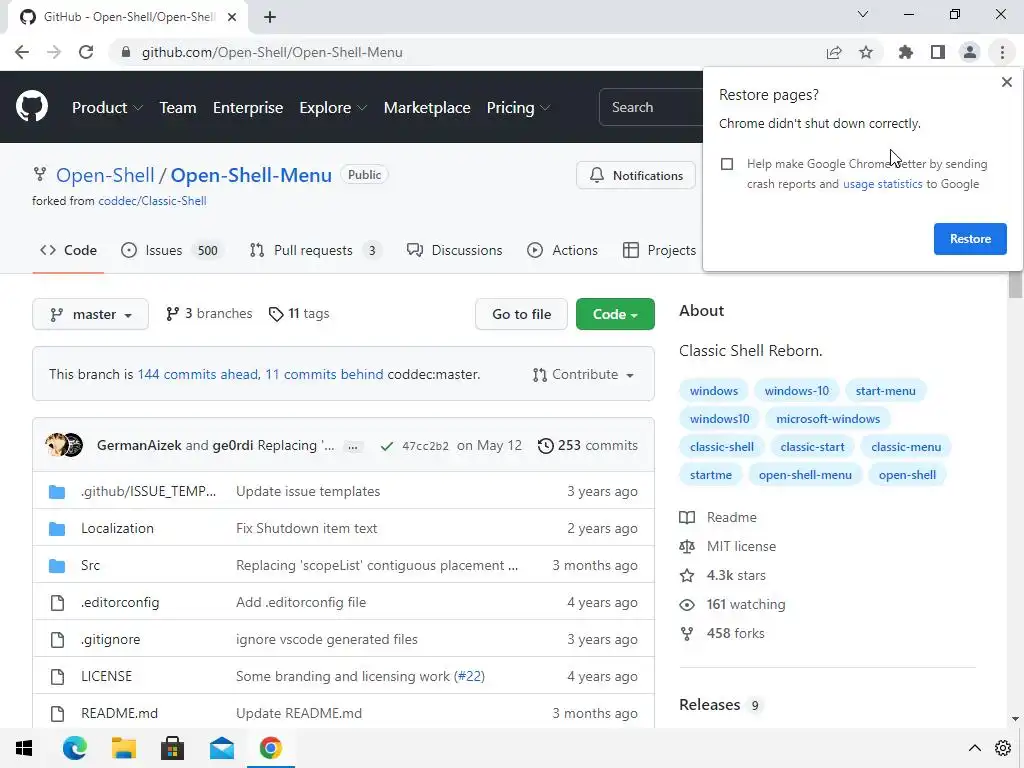Go back with browser back arrow

22,52
